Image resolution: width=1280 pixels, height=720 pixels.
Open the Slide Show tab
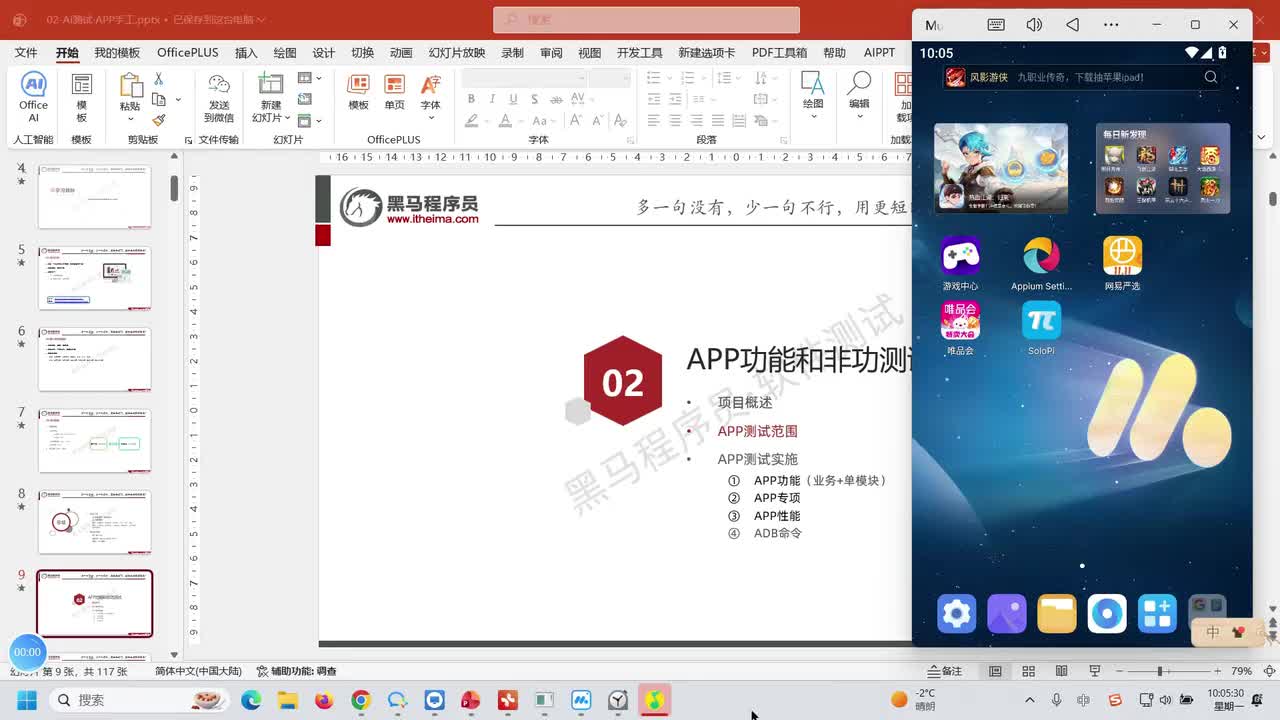(x=457, y=53)
